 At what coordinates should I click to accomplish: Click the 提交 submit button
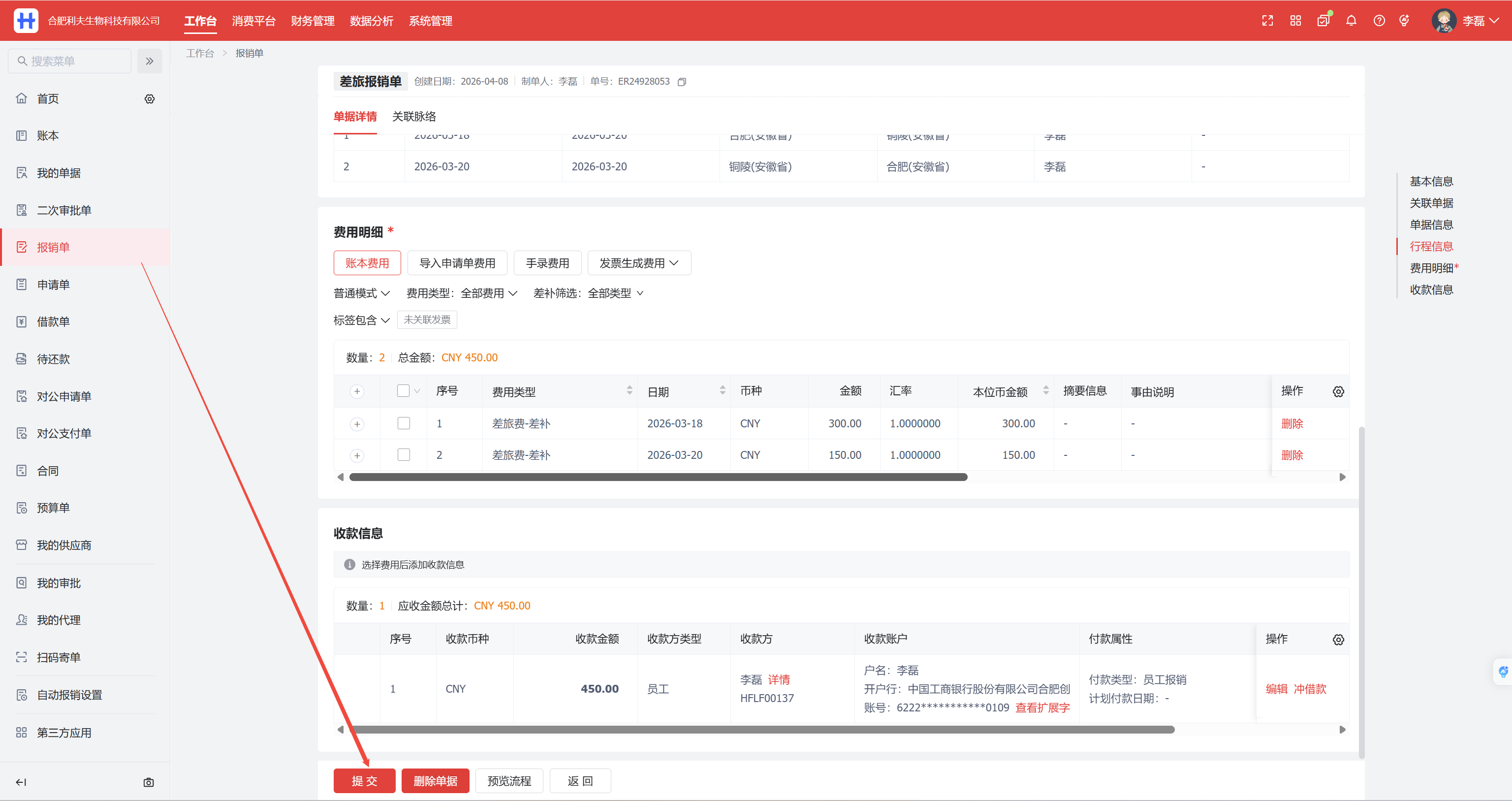364,780
